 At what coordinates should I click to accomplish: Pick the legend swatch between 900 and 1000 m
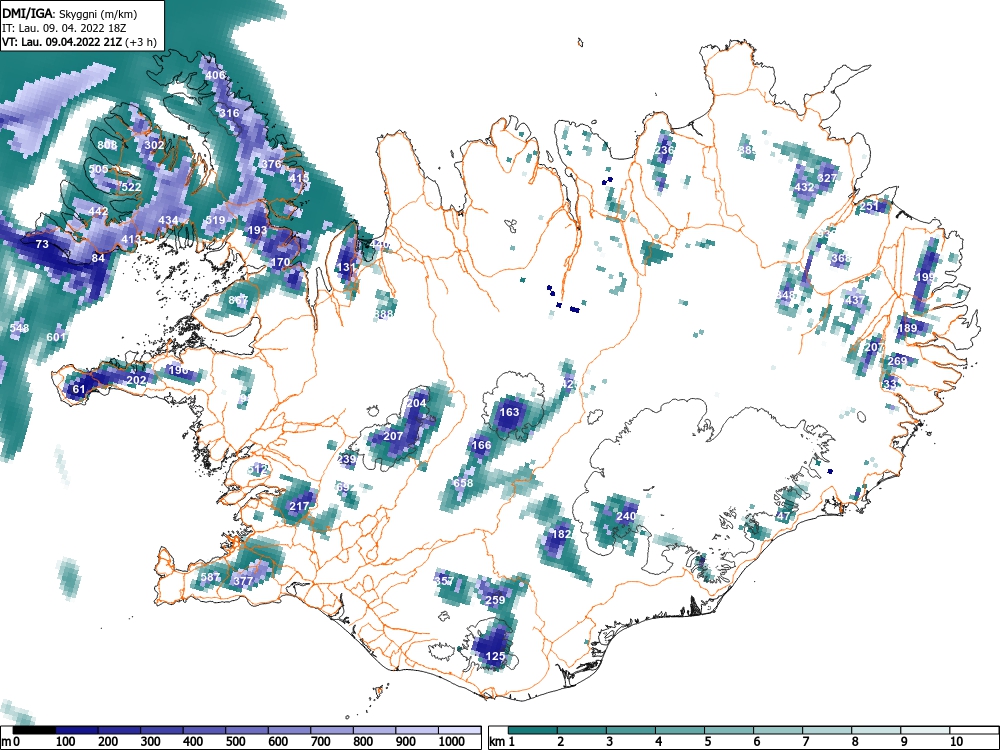418,730
